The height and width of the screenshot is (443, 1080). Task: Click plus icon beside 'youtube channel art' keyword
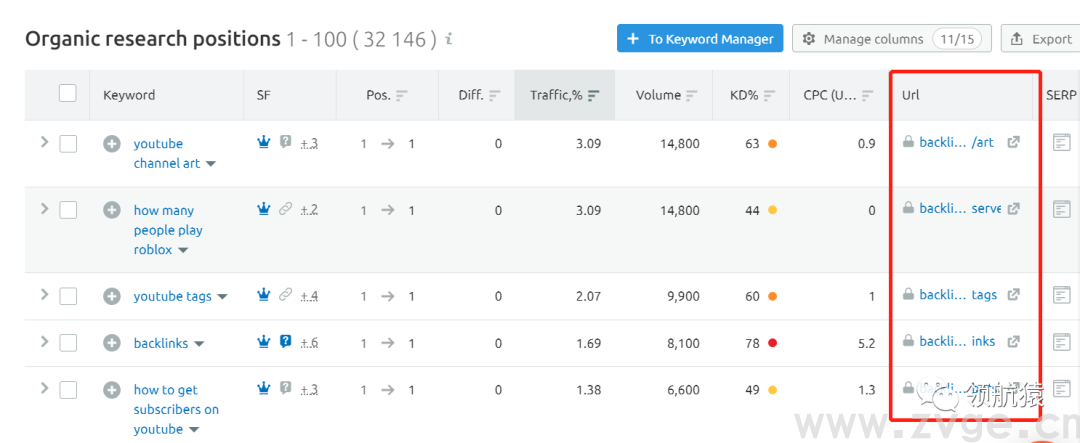point(112,144)
